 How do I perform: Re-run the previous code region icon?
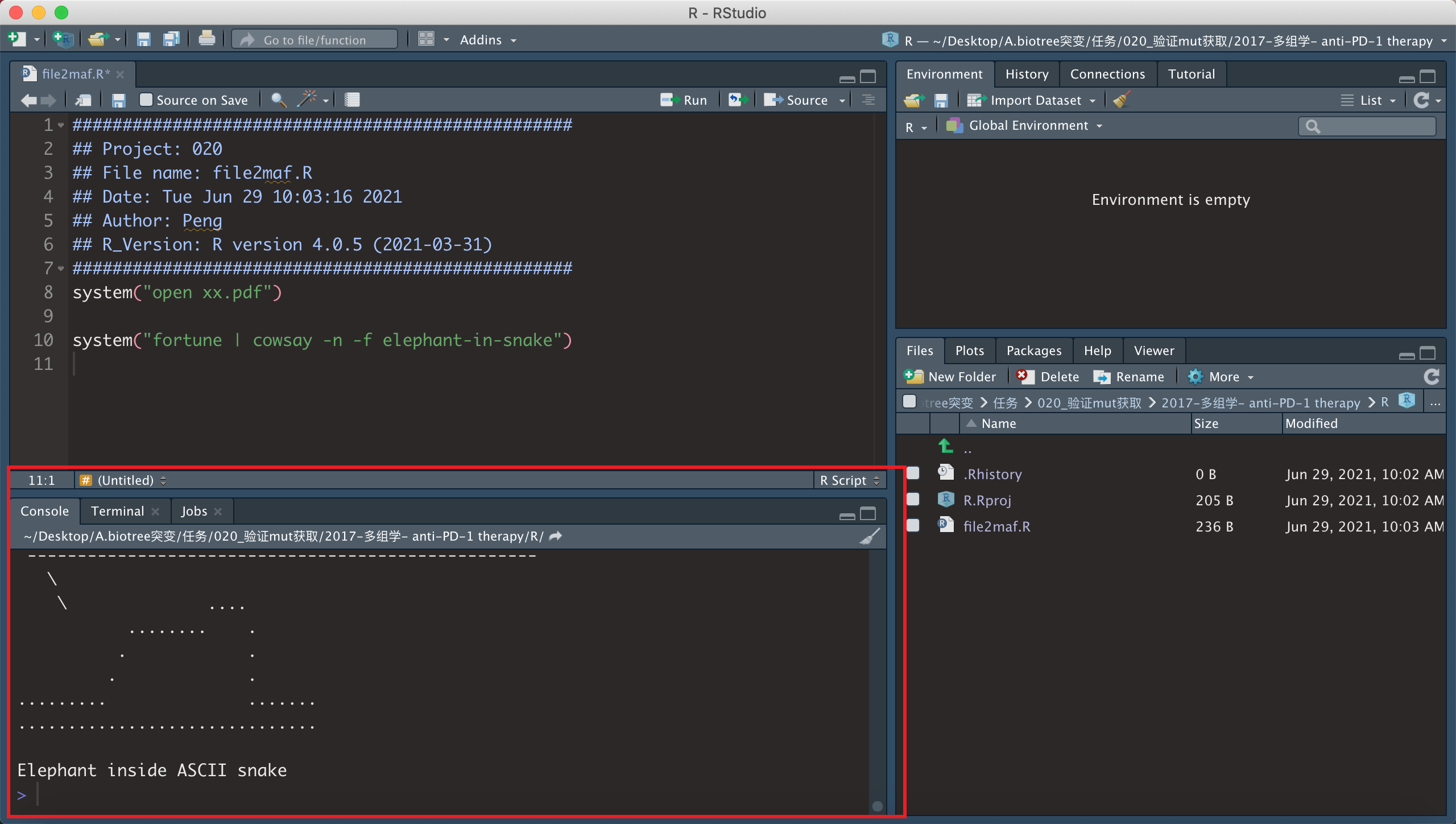[738, 100]
